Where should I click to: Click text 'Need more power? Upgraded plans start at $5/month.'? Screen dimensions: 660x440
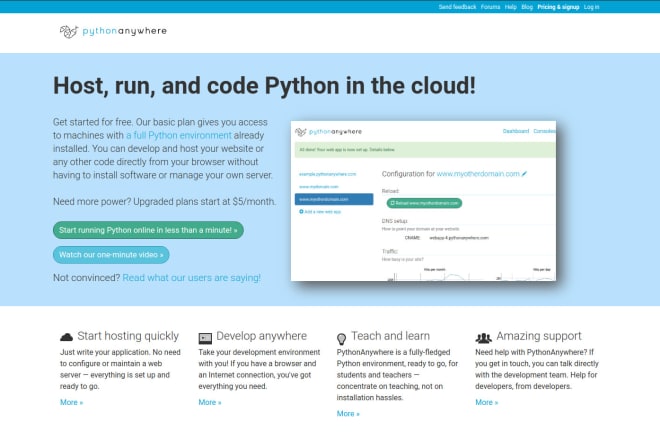click(x=165, y=202)
